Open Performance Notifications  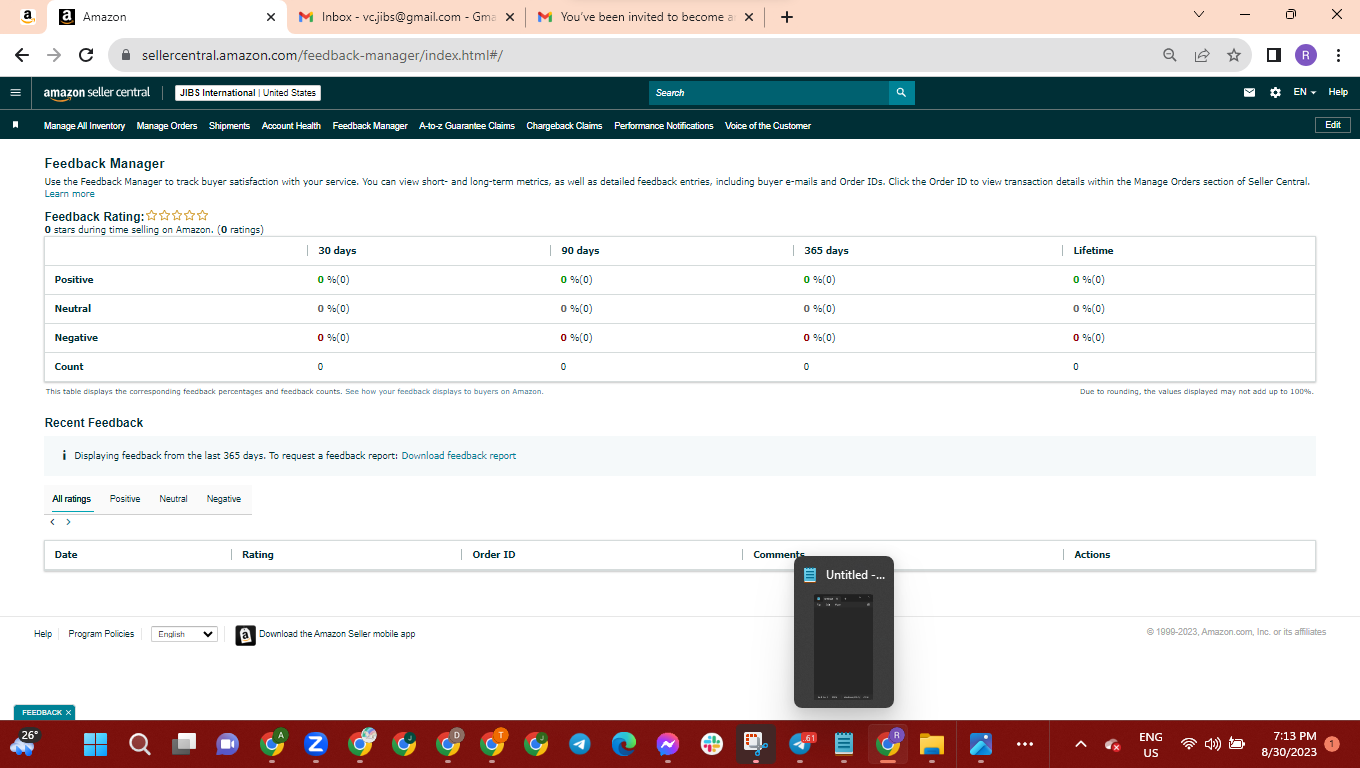664,126
